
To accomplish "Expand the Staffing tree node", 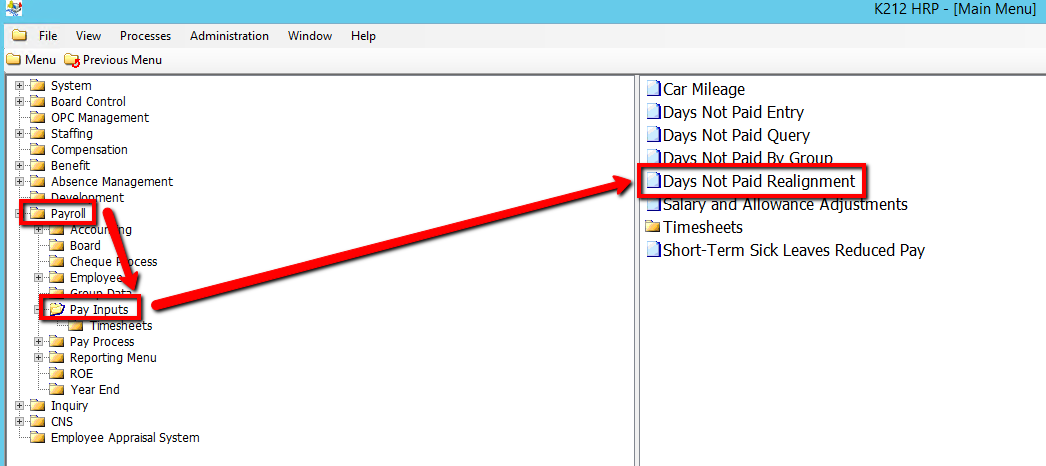I will pos(19,134).
